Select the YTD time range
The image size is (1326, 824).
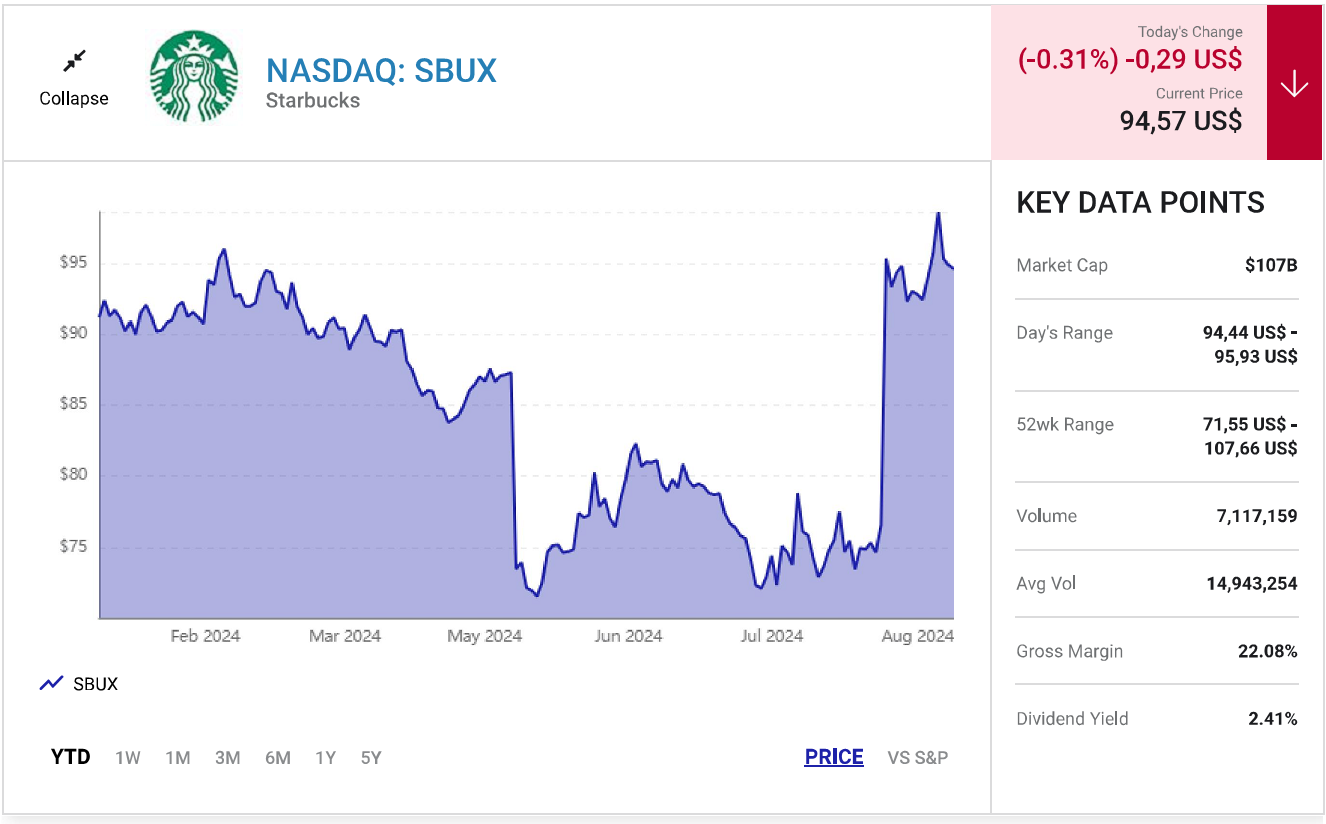coord(71,757)
